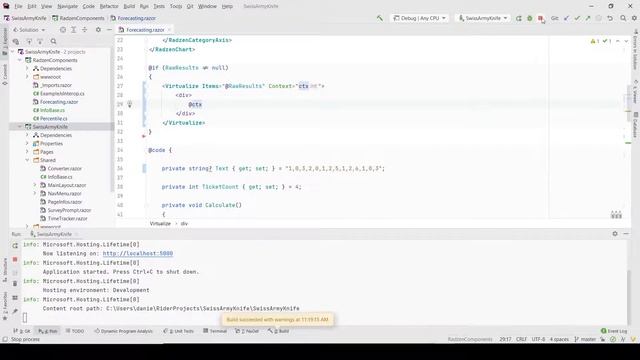The width and height of the screenshot is (640, 360).
Task: Select SurveyPrompt.razor in the solution tree
Action: (69, 210)
